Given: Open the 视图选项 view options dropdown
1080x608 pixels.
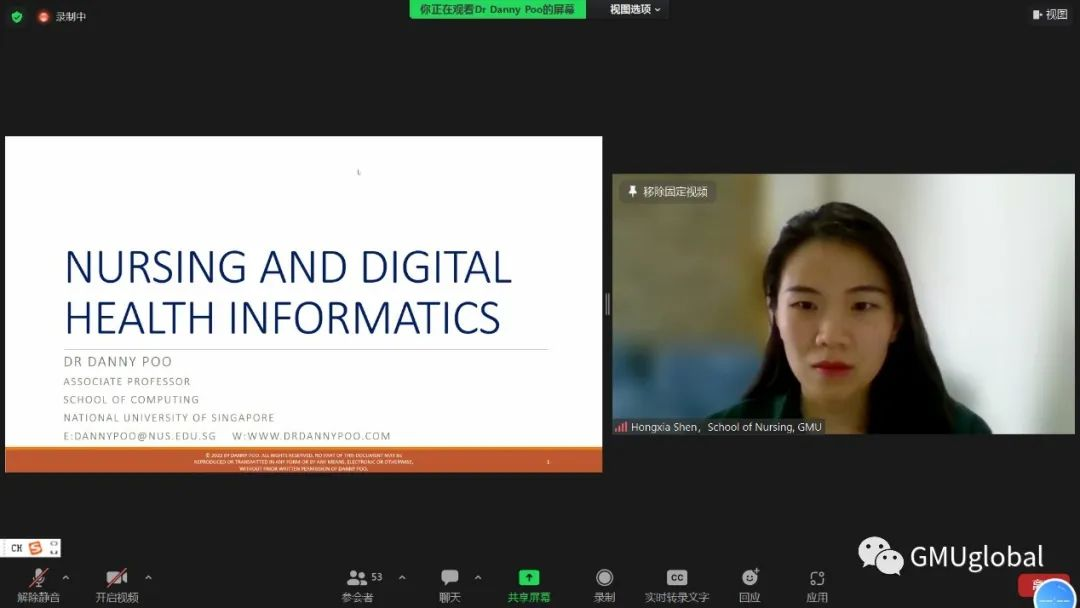Looking at the screenshot, I should pyautogui.click(x=636, y=9).
